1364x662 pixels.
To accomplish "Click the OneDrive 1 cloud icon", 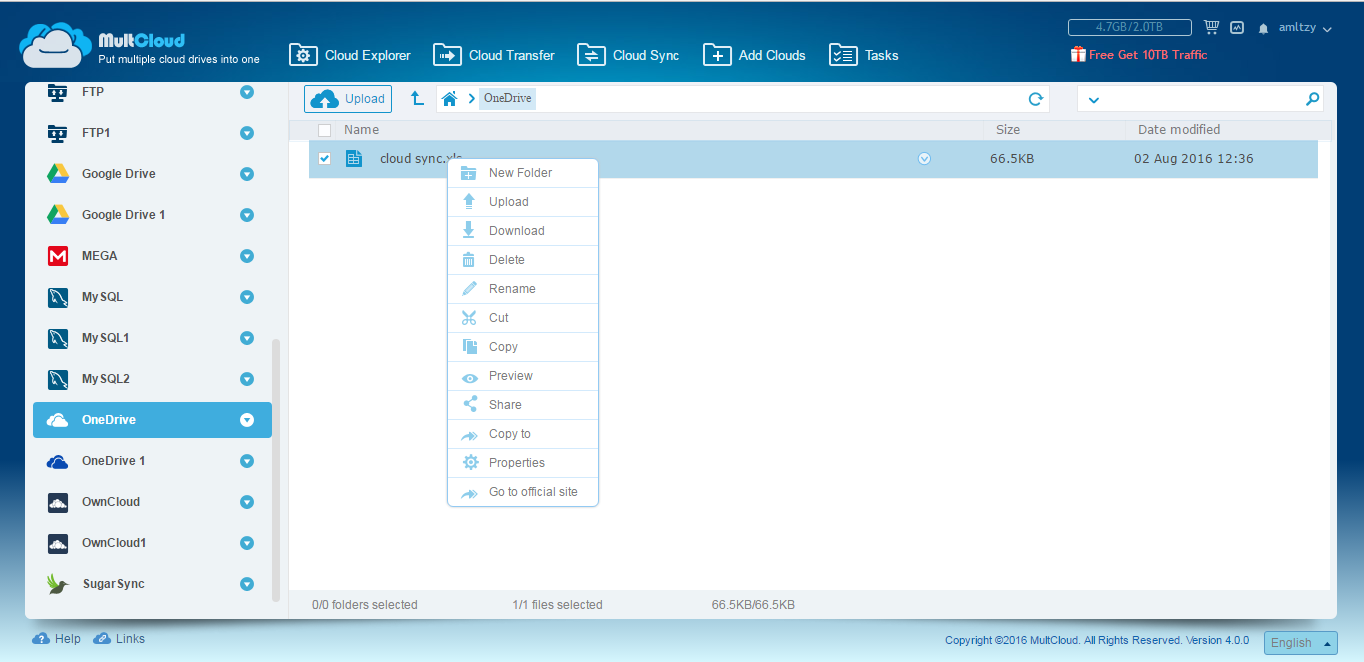I will (58, 461).
